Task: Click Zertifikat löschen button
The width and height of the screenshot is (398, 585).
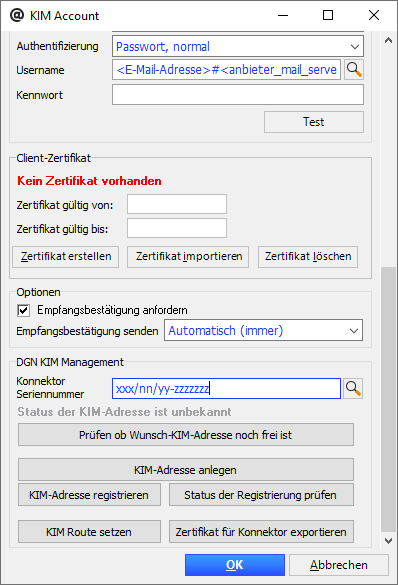Action: [x=308, y=256]
